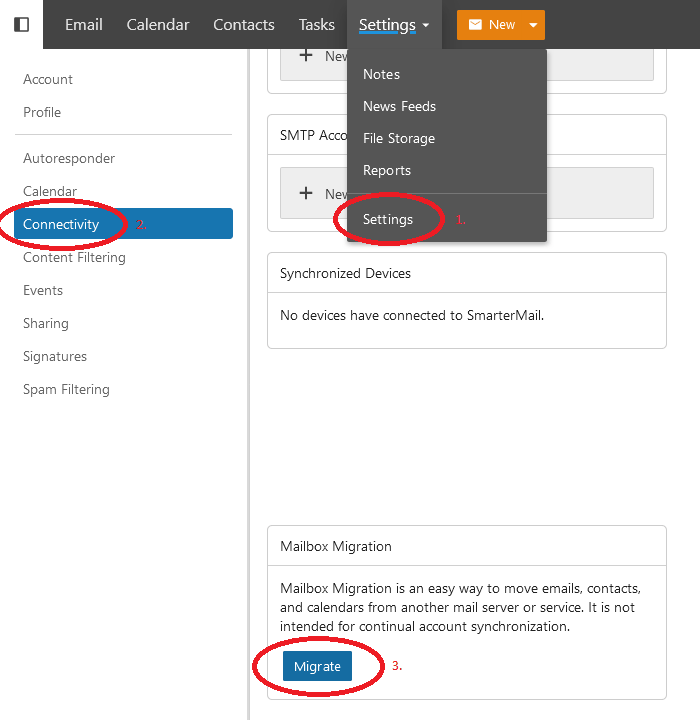Open Account settings in sidebar

48,79
